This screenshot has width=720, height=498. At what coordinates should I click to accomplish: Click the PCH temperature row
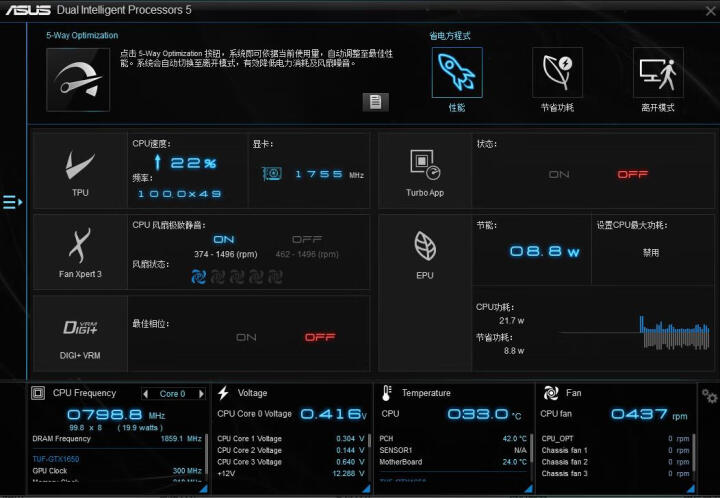coord(453,439)
